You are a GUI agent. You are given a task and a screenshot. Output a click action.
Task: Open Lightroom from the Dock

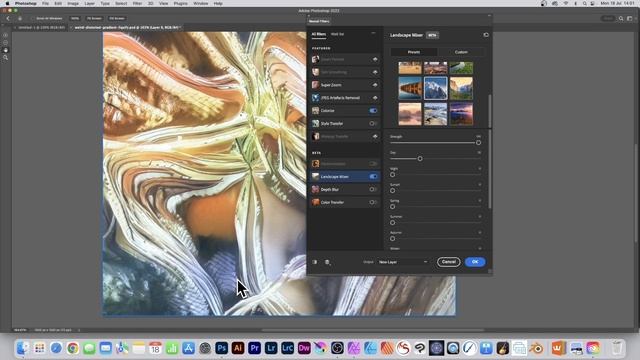pyautogui.click(x=271, y=348)
